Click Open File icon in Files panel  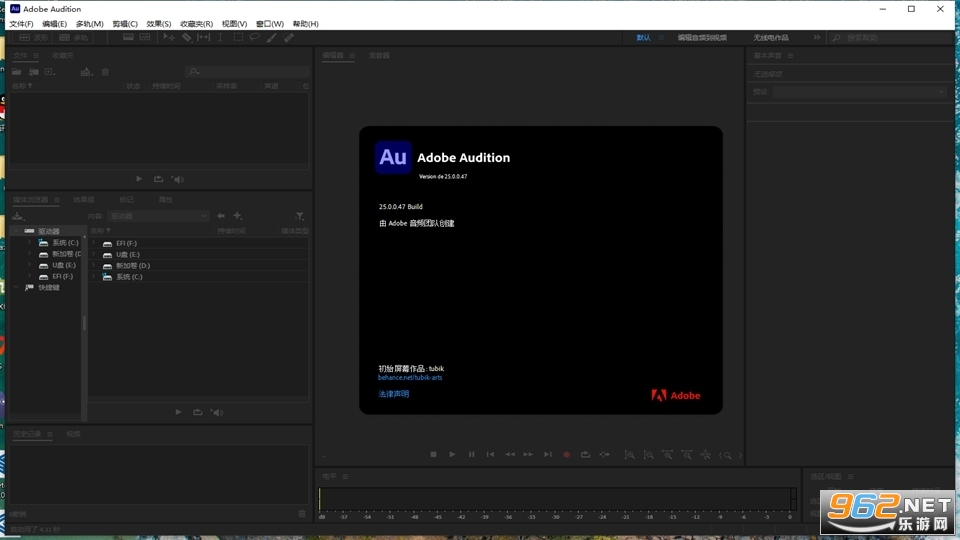coord(17,72)
